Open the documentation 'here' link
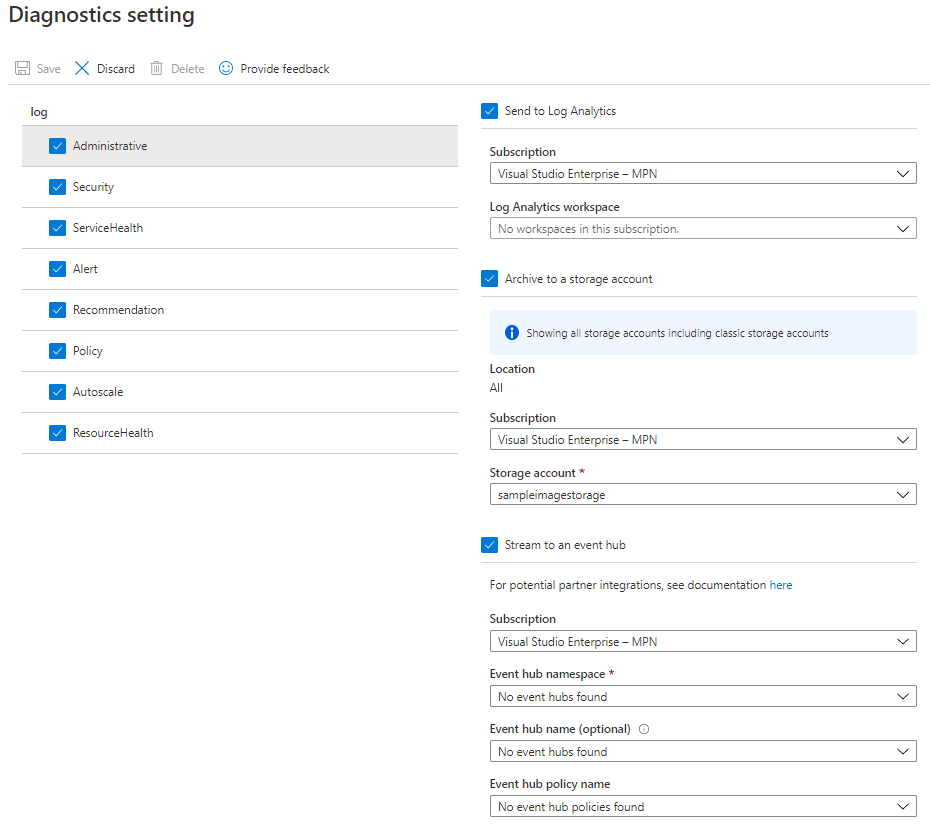This screenshot has height=830, width=930. (x=780, y=585)
